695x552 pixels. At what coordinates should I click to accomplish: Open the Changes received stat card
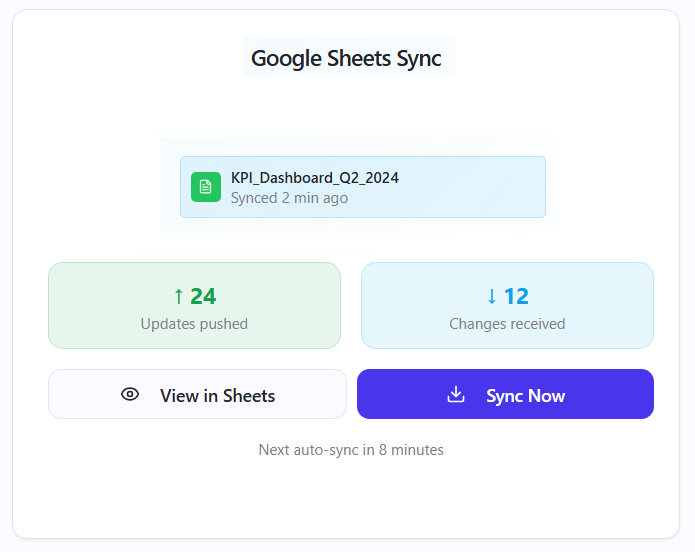click(x=508, y=305)
